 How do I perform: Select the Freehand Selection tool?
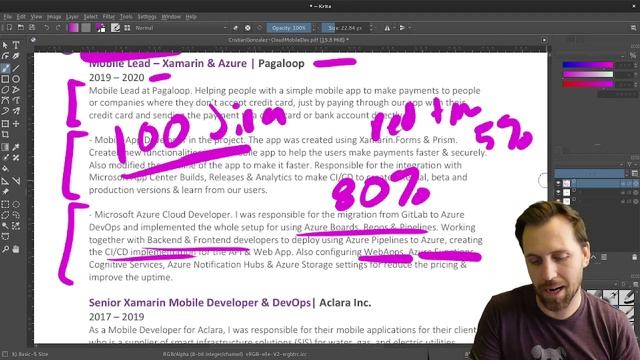(16, 215)
